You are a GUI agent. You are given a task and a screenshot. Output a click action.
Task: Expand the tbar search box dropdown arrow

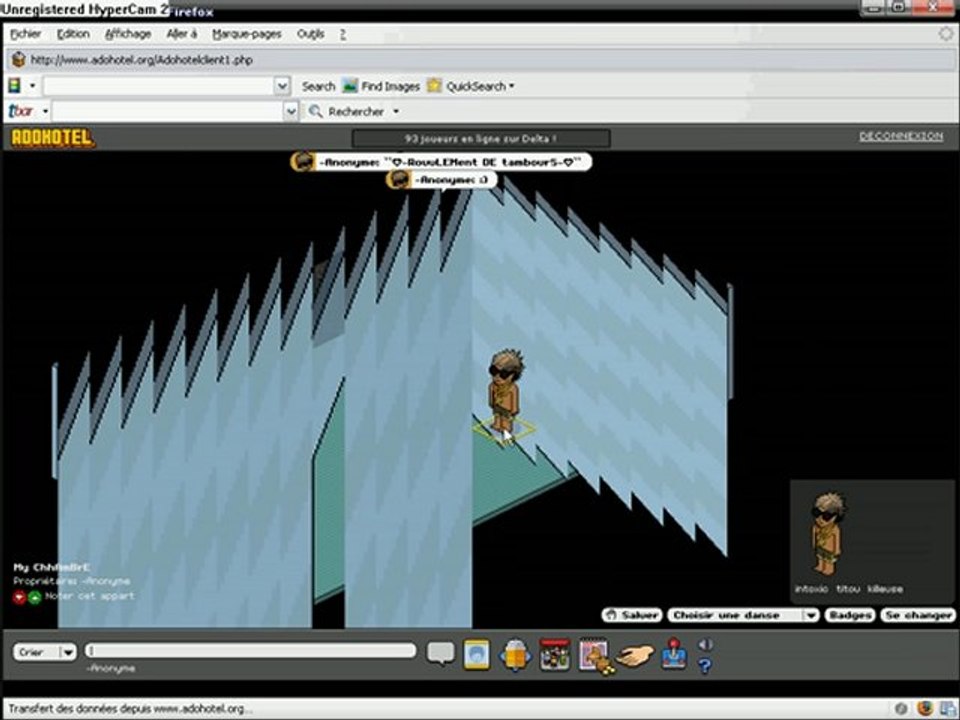point(291,111)
